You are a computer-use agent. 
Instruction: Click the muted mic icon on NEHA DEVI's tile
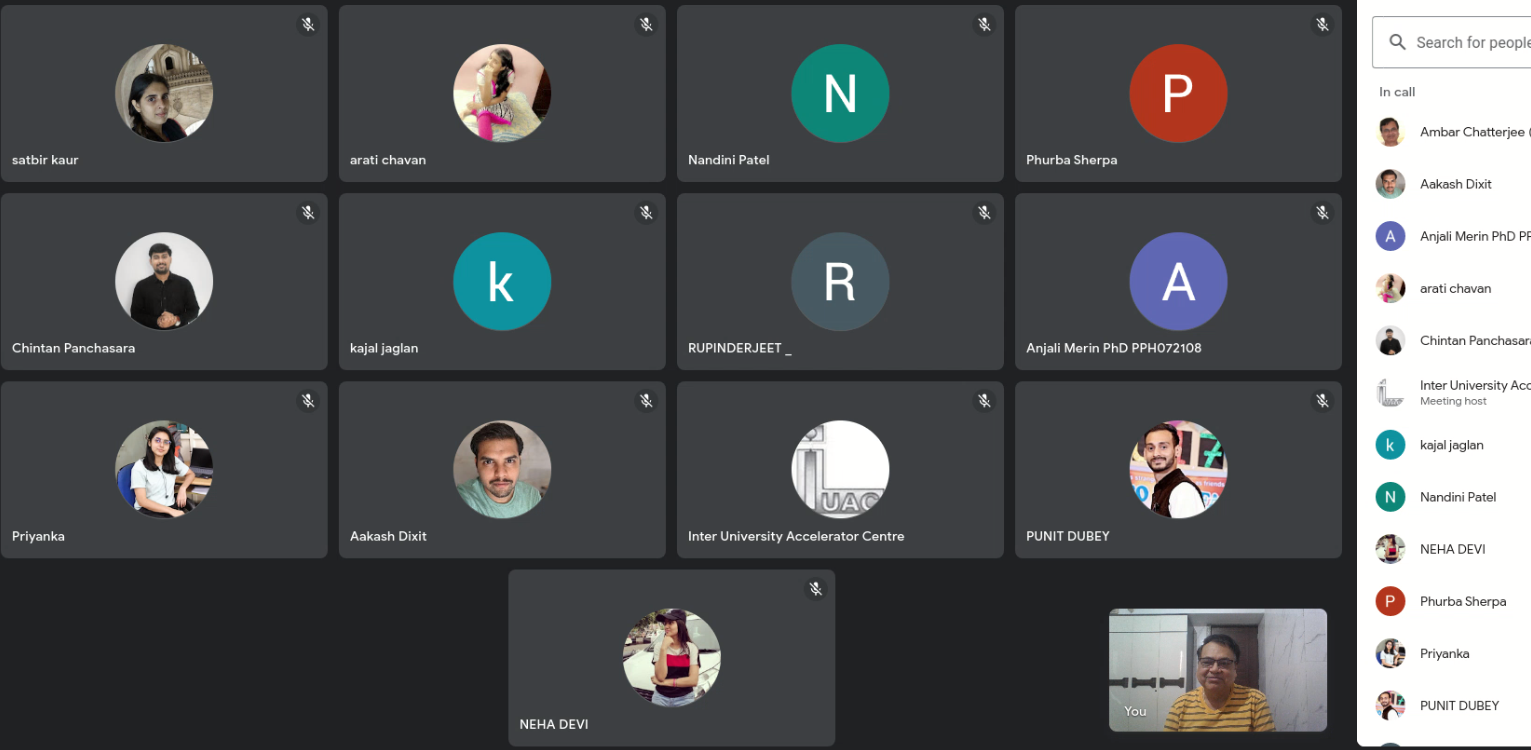click(815, 589)
